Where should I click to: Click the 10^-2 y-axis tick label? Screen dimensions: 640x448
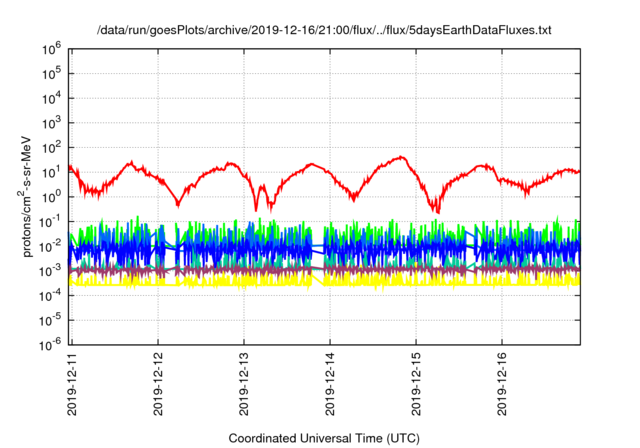click(x=50, y=247)
